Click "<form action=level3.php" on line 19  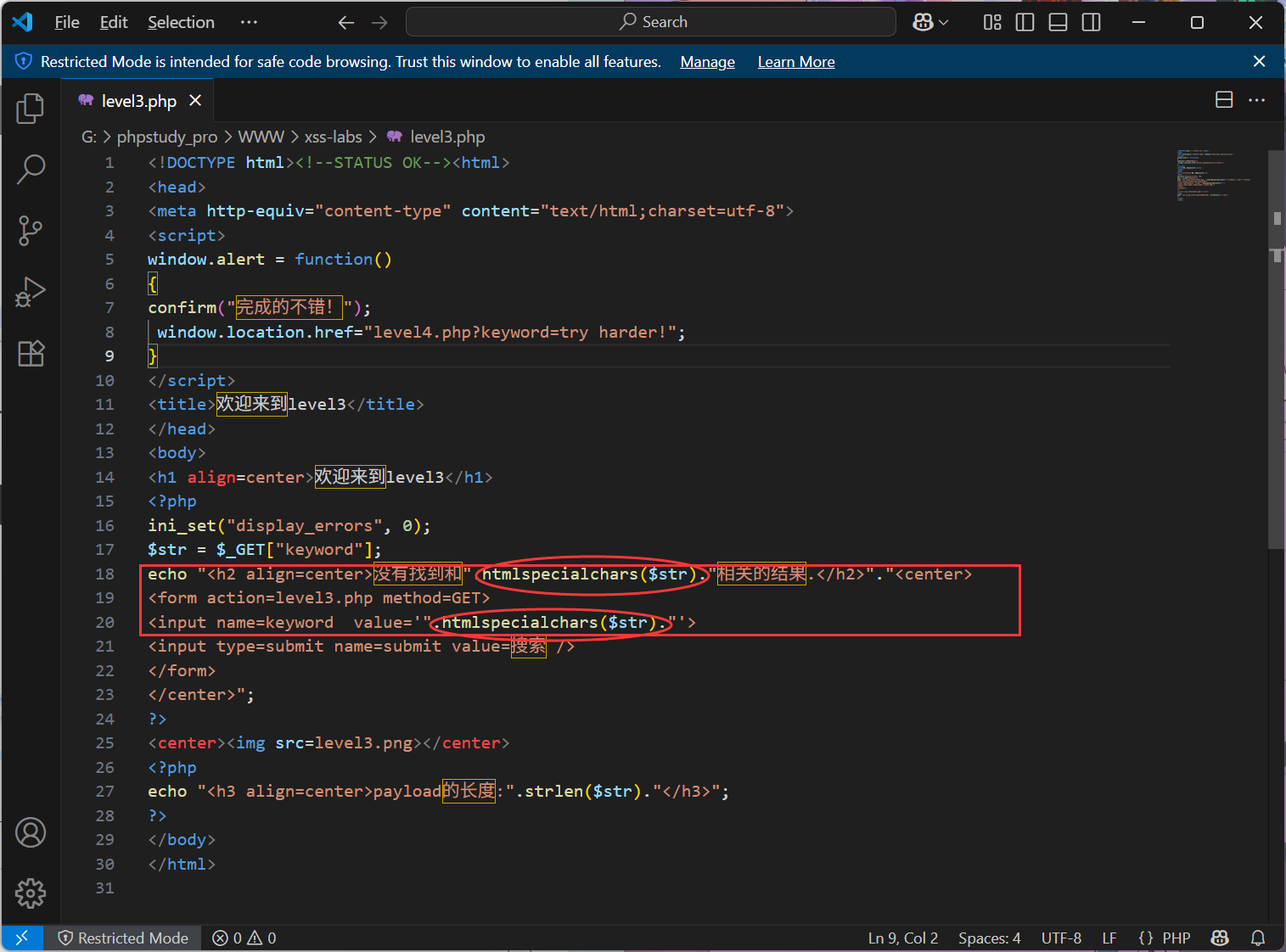click(x=261, y=598)
